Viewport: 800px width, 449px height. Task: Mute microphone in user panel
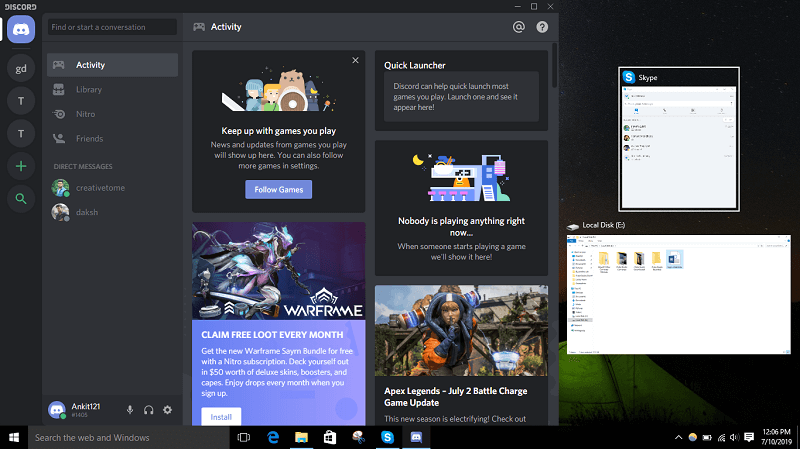[x=130, y=410]
